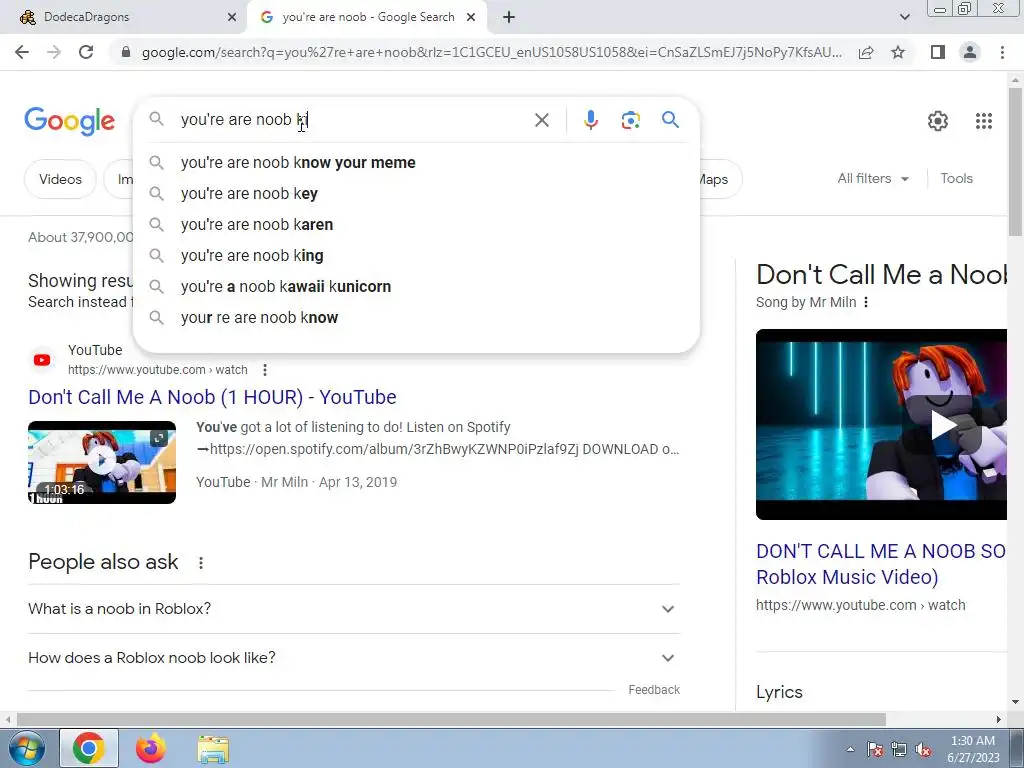Image resolution: width=1024 pixels, height=768 pixels.
Task: Click in the Google search input
Action: (353, 120)
